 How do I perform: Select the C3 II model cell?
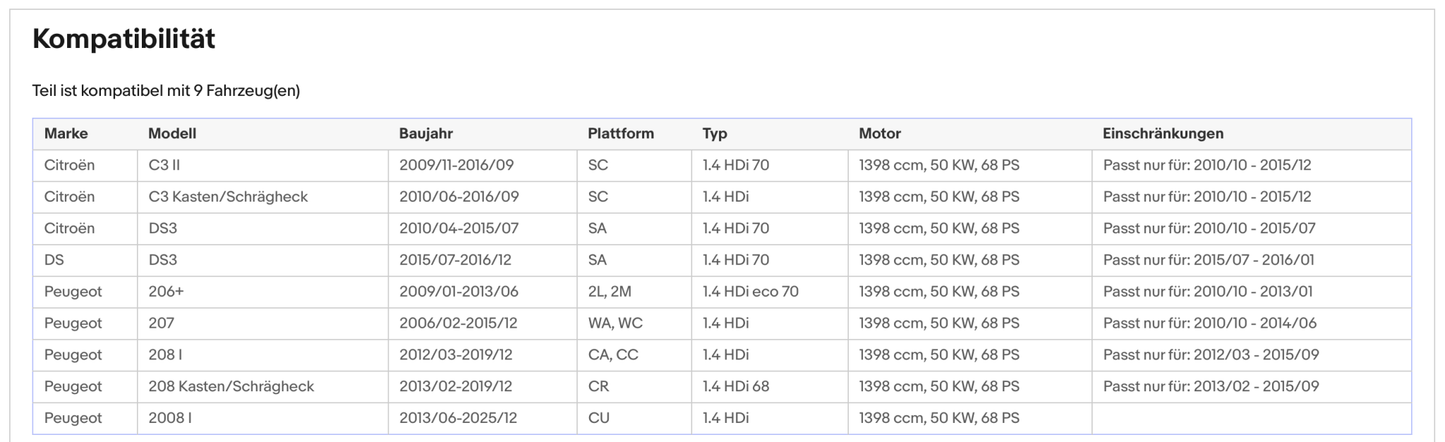pos(164,166)
